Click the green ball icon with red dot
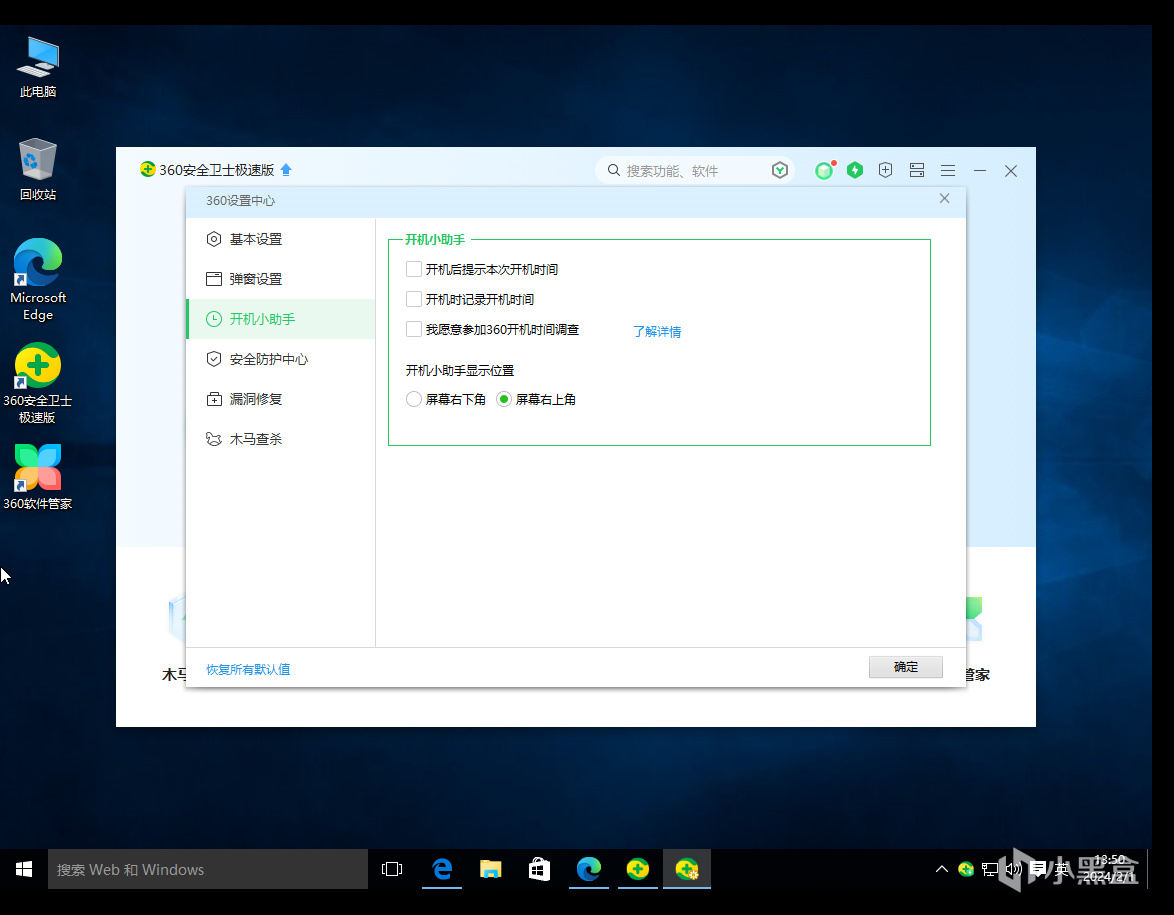Viewport: 1174px width, 915px height. [824, 170]
